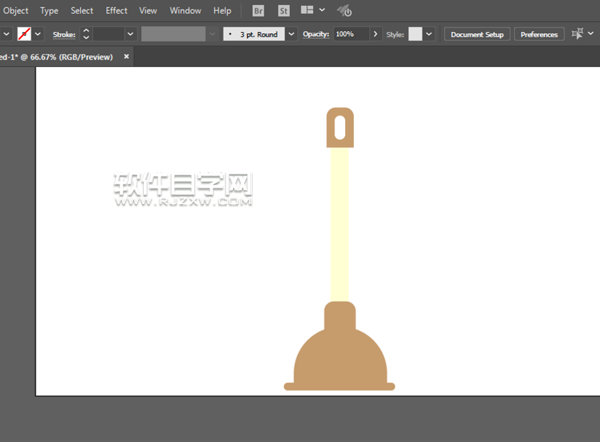Expand the opacity arrow flyout
This screenshot has height=442, width=600.
point(376,34)
